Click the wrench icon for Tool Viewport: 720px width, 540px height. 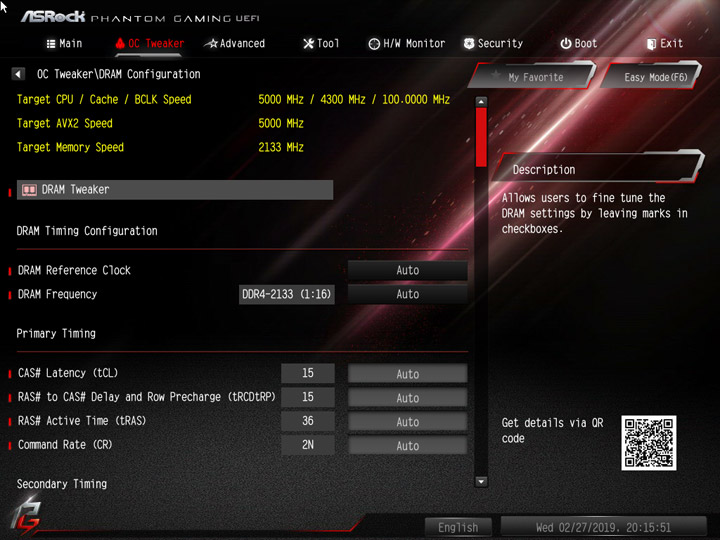[x=309, y=44]
